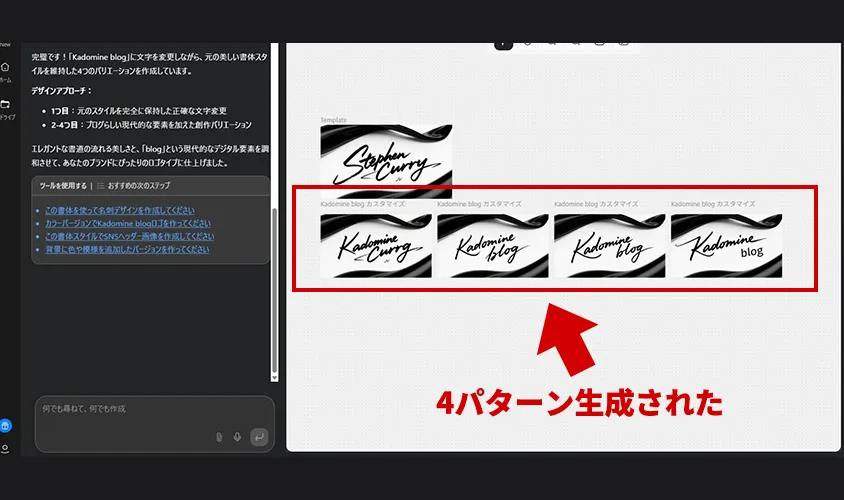Click the microphone voice input icon
This screenshot has width=844, height=500.
pos(237,437)
